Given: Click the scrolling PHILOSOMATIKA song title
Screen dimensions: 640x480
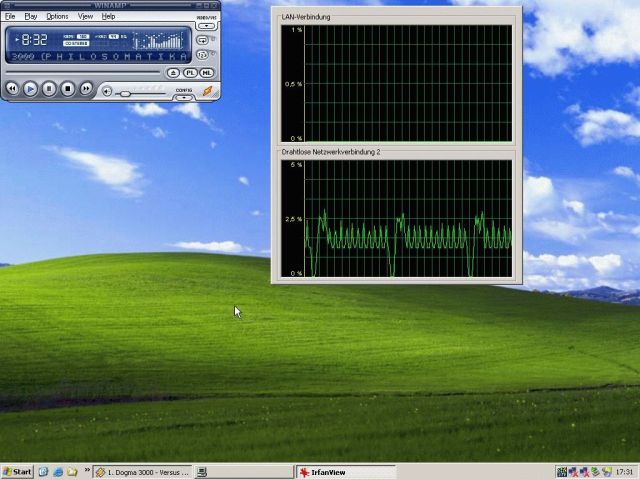Looking at the screenshot, I should click(98, 57).
